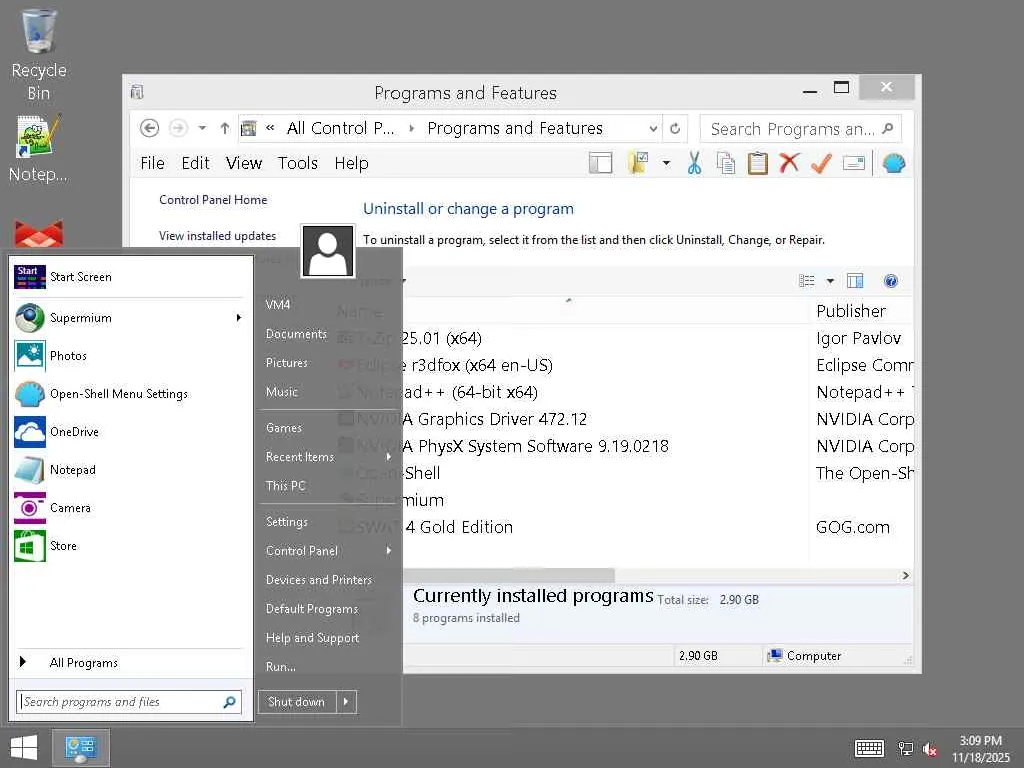The width and height of the screenshot is (1024, 768).
Task: Click the Back navigation arrow
Action: pos(150,129)
